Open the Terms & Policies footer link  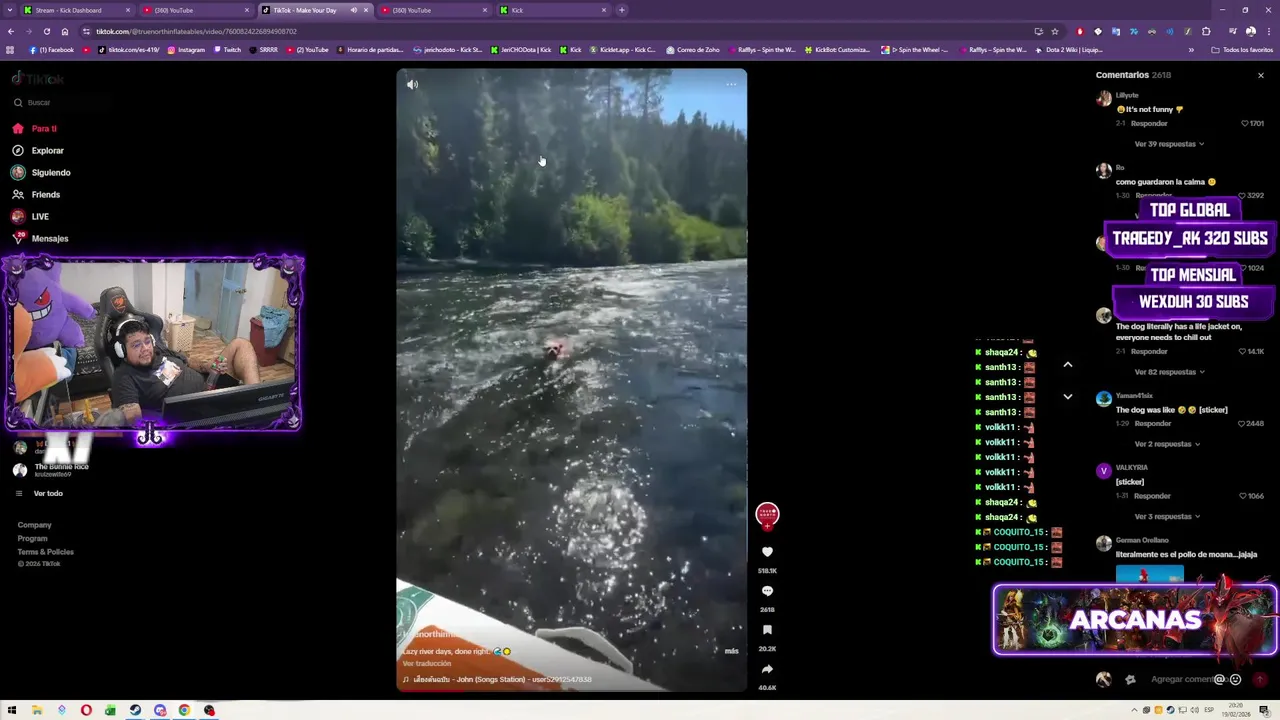(45, 552)
